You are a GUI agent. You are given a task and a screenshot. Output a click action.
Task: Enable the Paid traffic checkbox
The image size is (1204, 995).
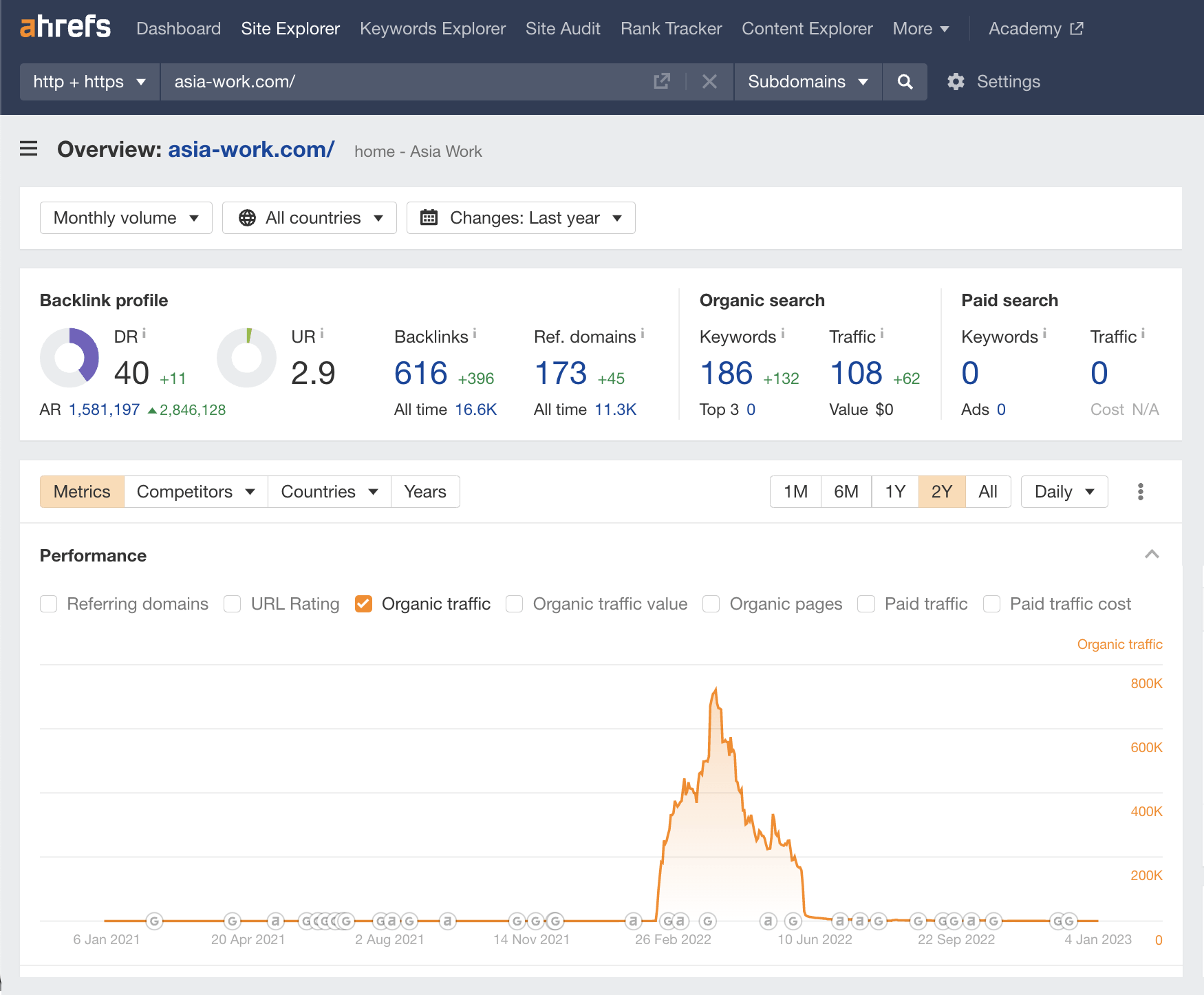866,603
